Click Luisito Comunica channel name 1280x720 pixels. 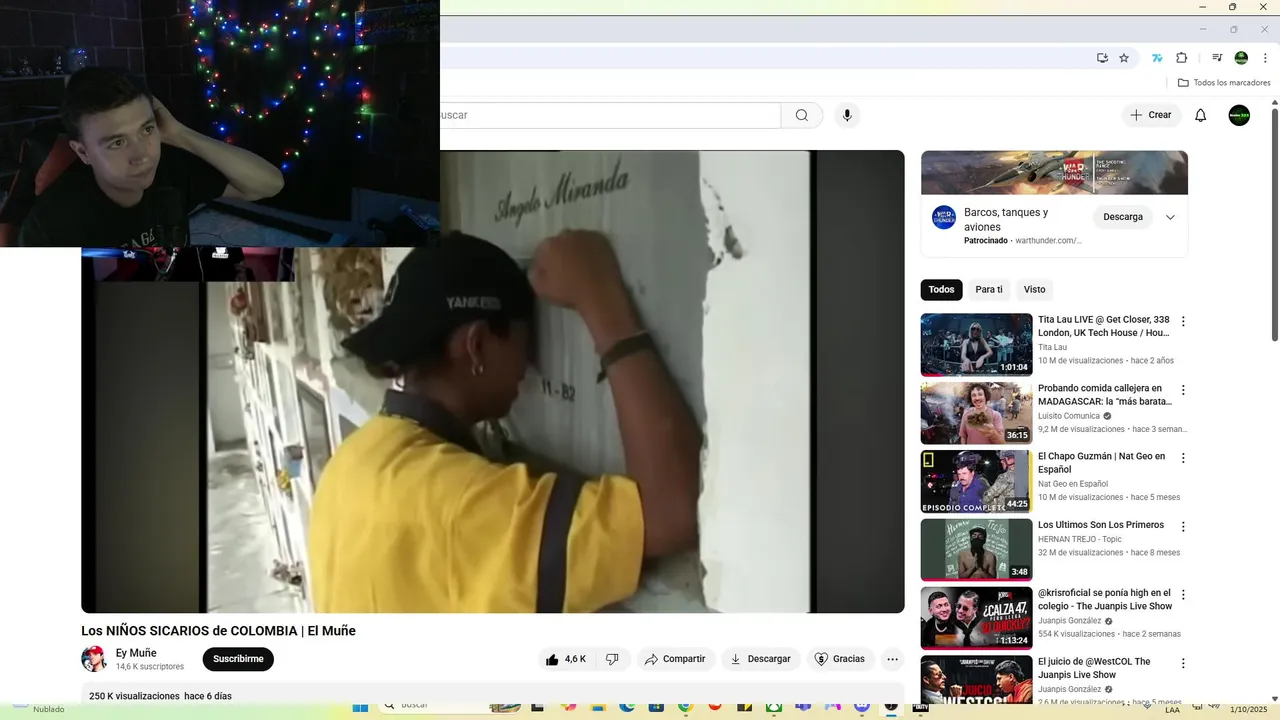click(x=1069, y=416)
